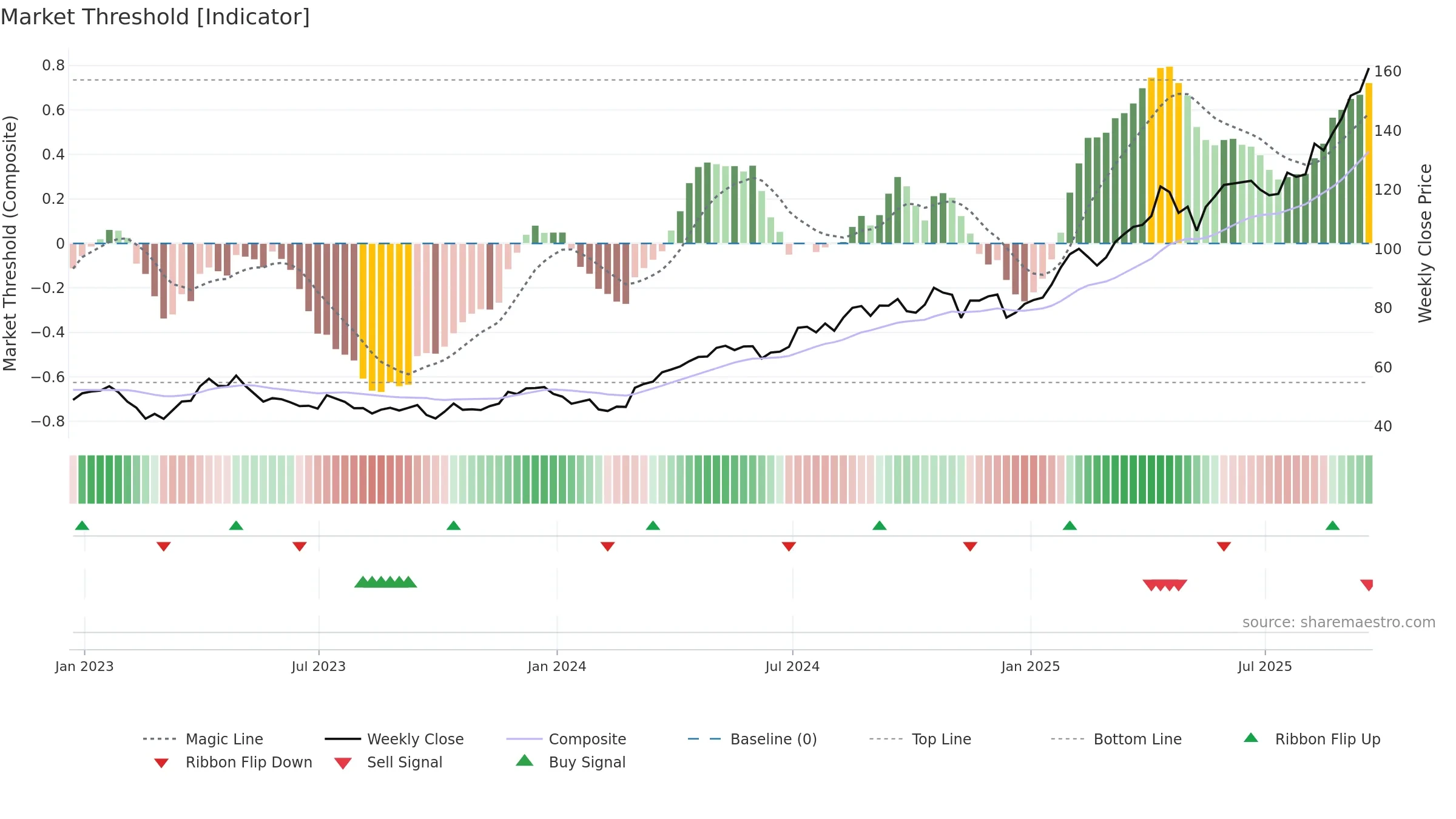Click the green Ribbon Flip Up legend triangle
The height and width of the screenshot is (819, 1456).
(x=1251, y=738)
